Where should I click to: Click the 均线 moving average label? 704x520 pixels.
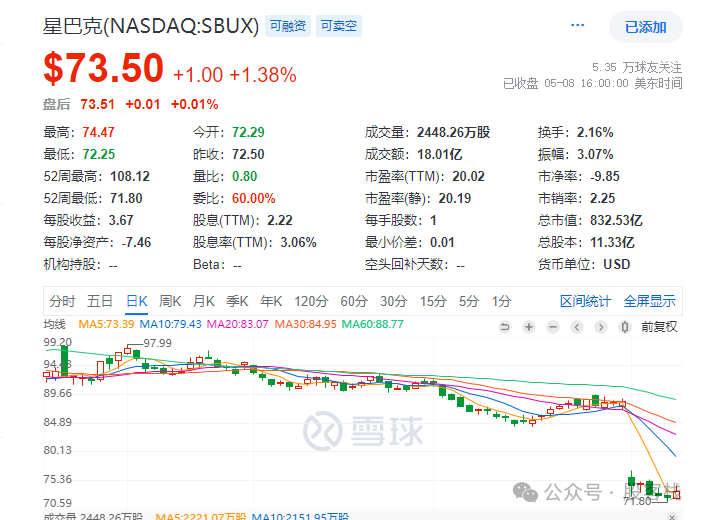click(54, 324)
